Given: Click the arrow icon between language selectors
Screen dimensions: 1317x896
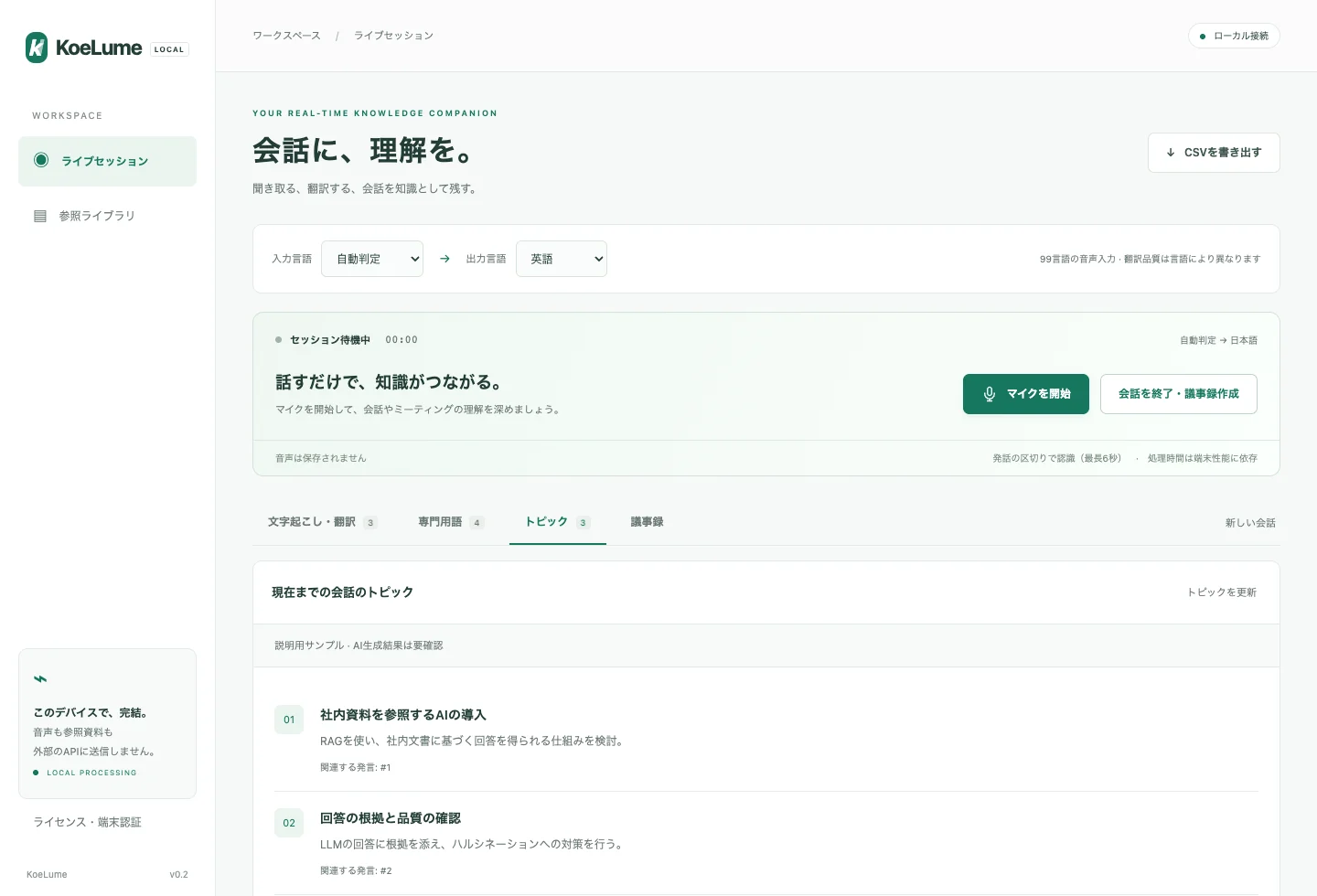Looking at the screenshot, I should coord(444,259).
